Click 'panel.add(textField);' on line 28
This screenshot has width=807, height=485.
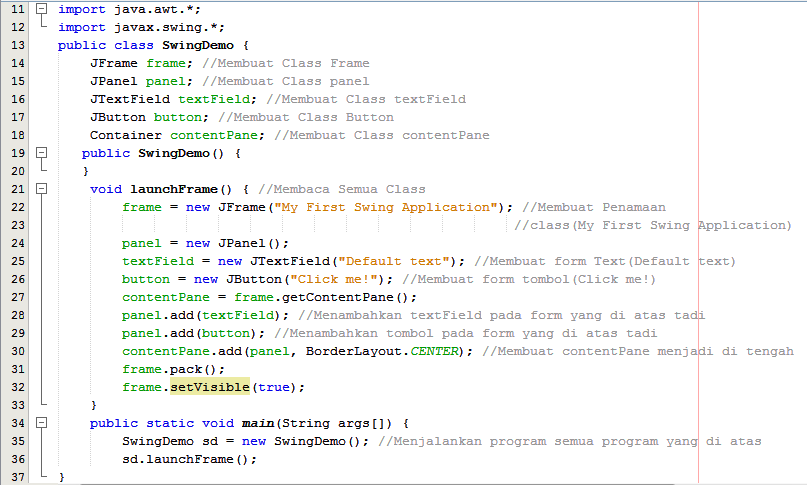(x=205, y=316)
